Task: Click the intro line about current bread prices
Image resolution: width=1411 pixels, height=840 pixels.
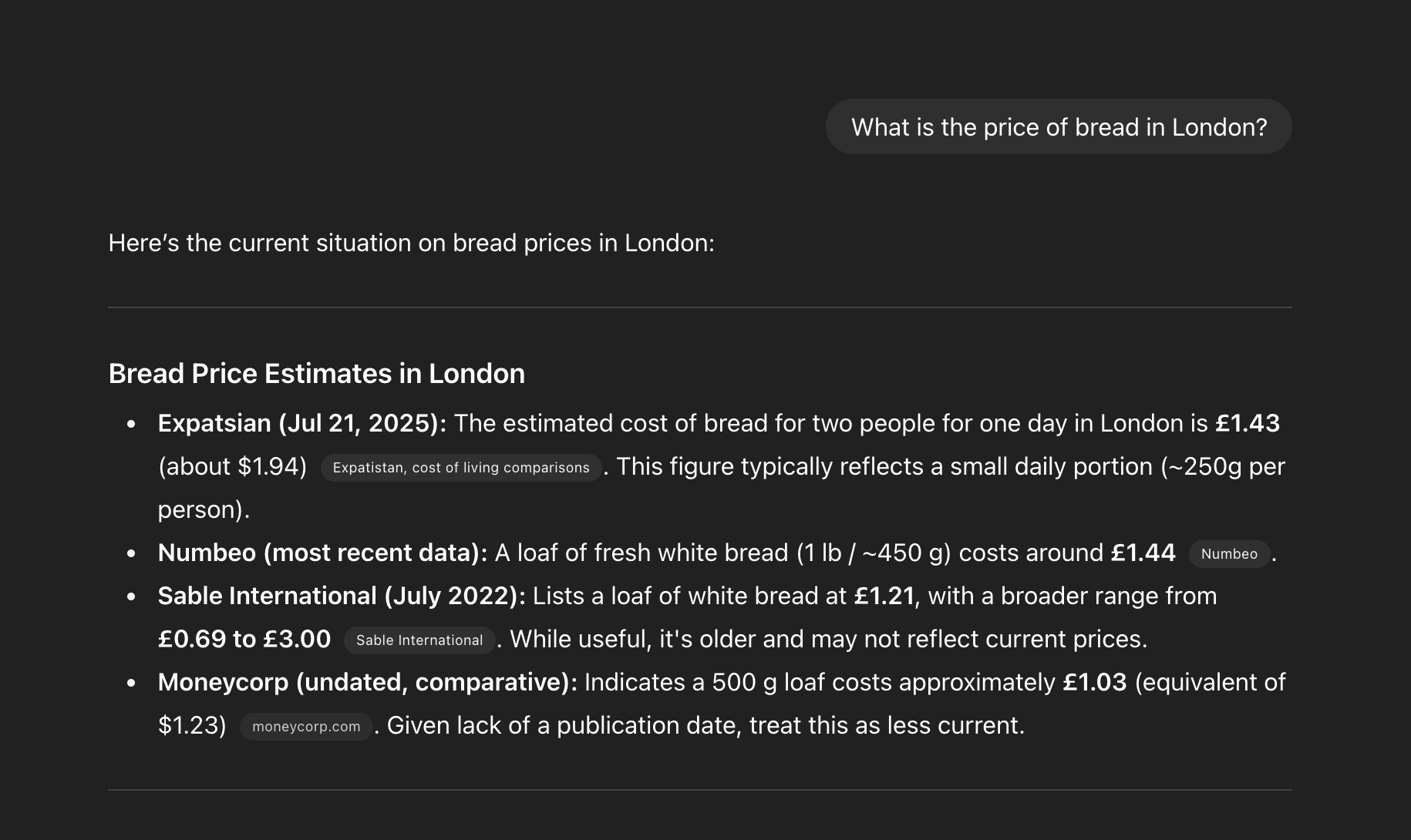Action: point(412,243)
